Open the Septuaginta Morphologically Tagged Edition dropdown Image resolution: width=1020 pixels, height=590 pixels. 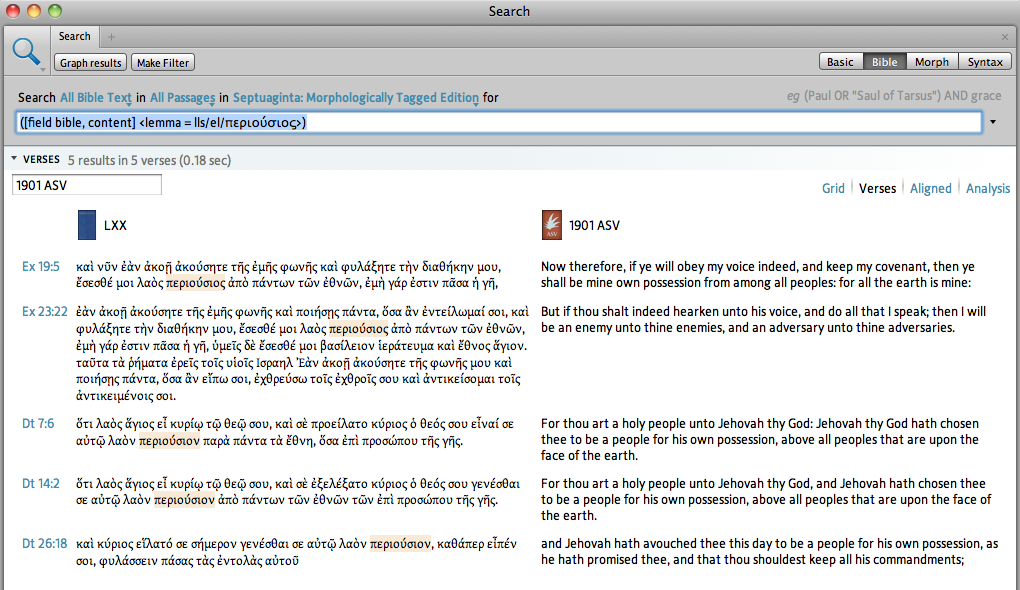point(356,98)
